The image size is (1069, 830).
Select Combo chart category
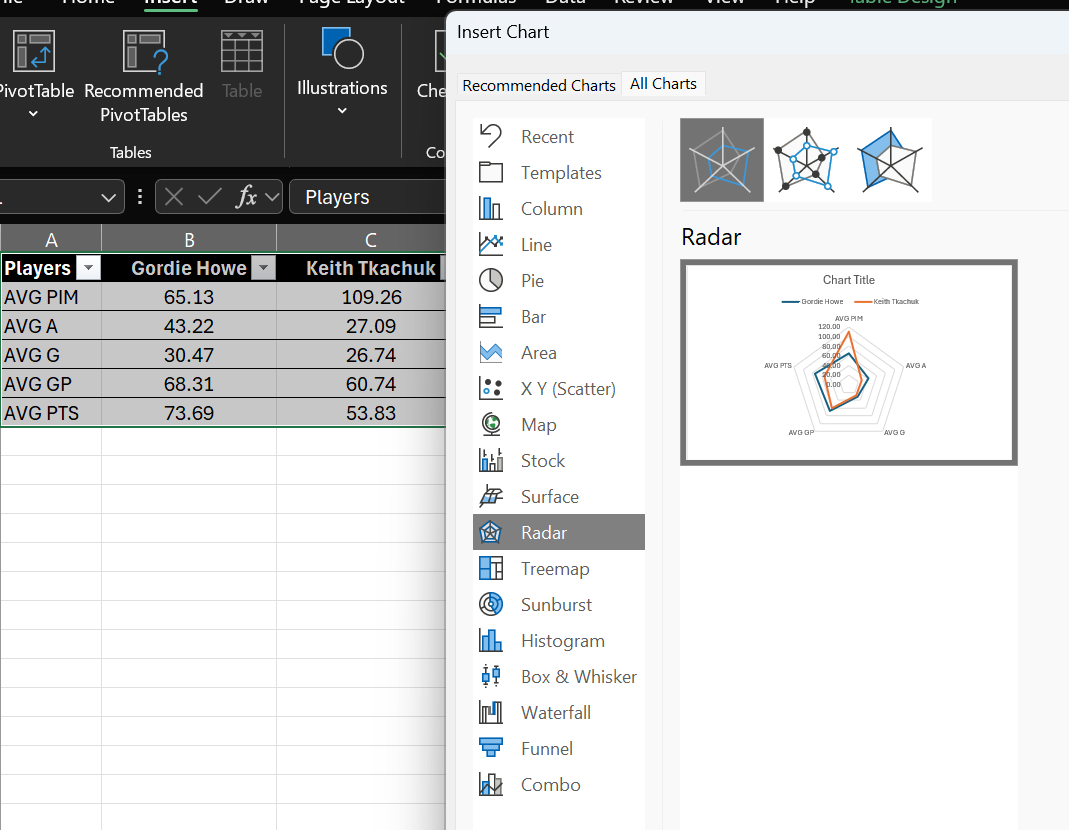coord(558,785)
